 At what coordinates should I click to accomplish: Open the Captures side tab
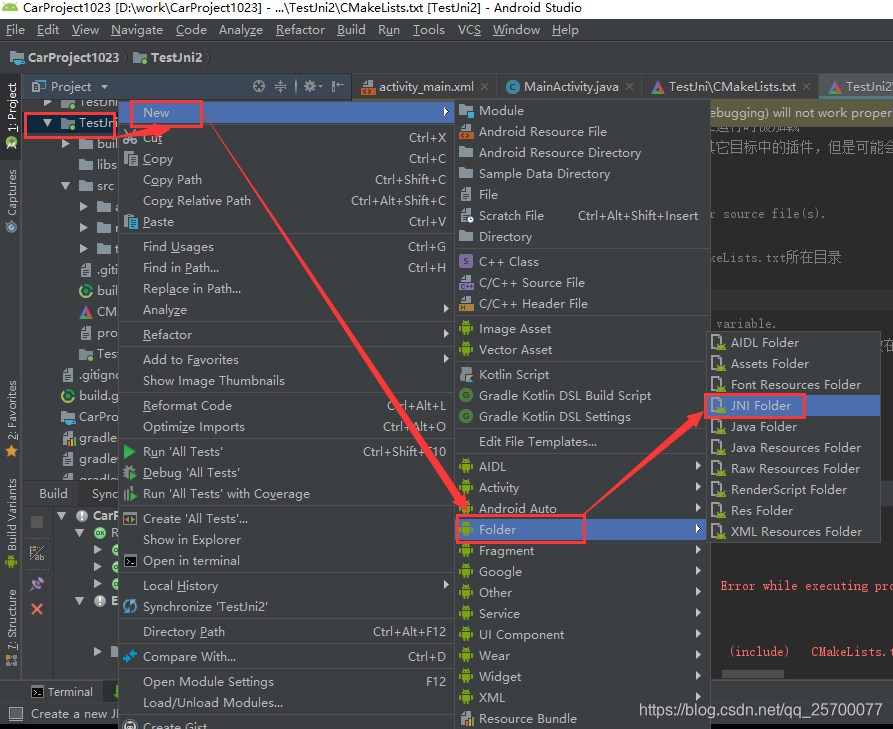[11, 200]
